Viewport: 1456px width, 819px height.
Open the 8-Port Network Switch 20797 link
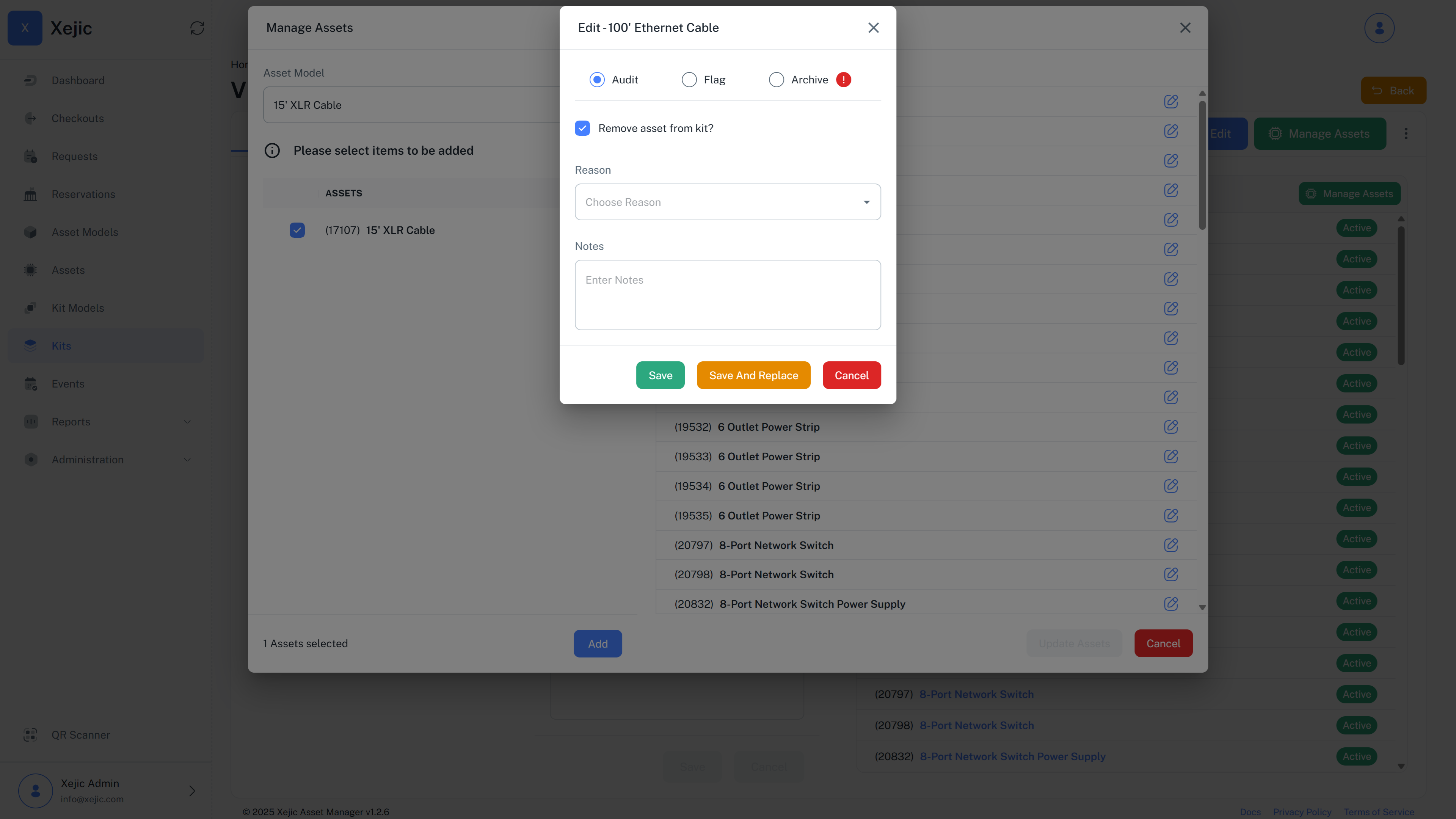[976, 694]
